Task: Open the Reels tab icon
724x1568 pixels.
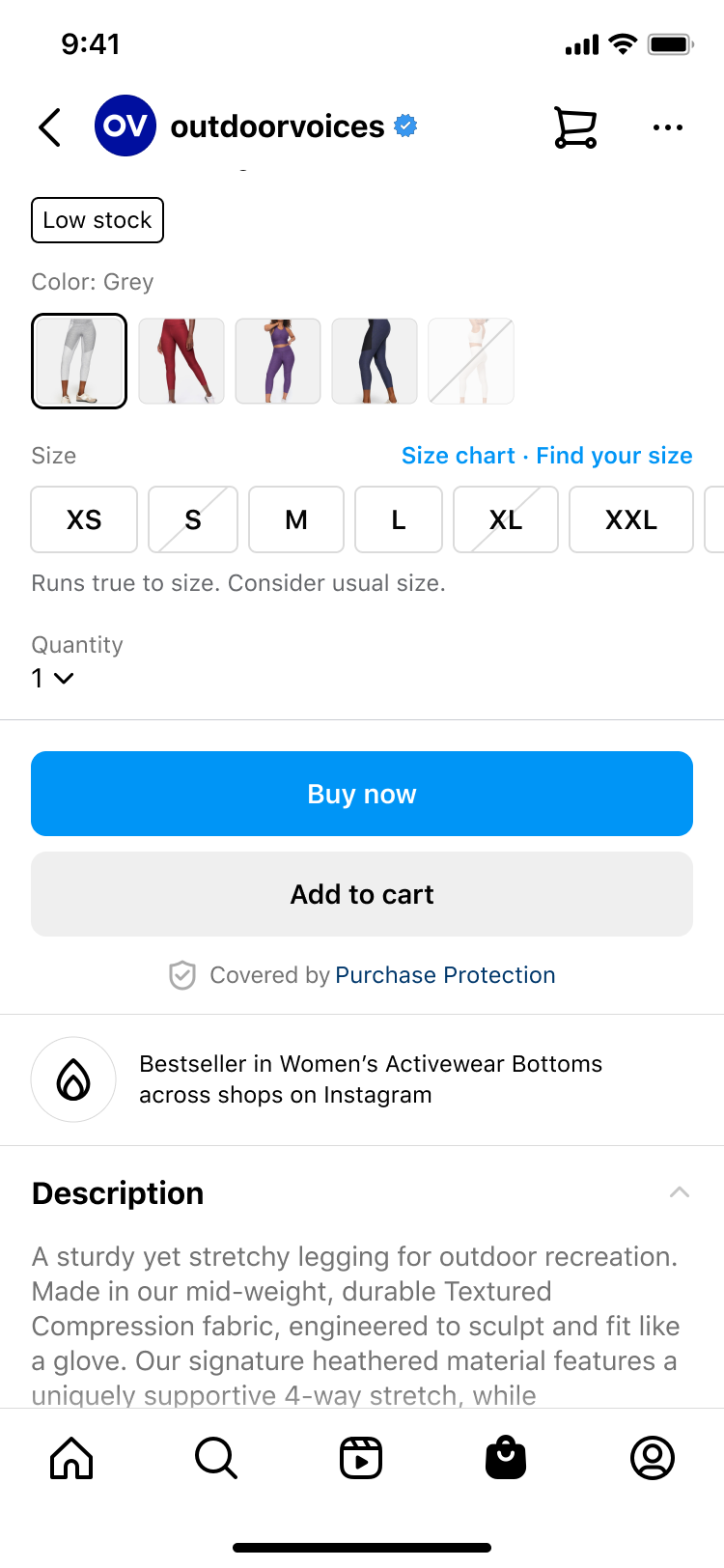Action: (361, 1458)
